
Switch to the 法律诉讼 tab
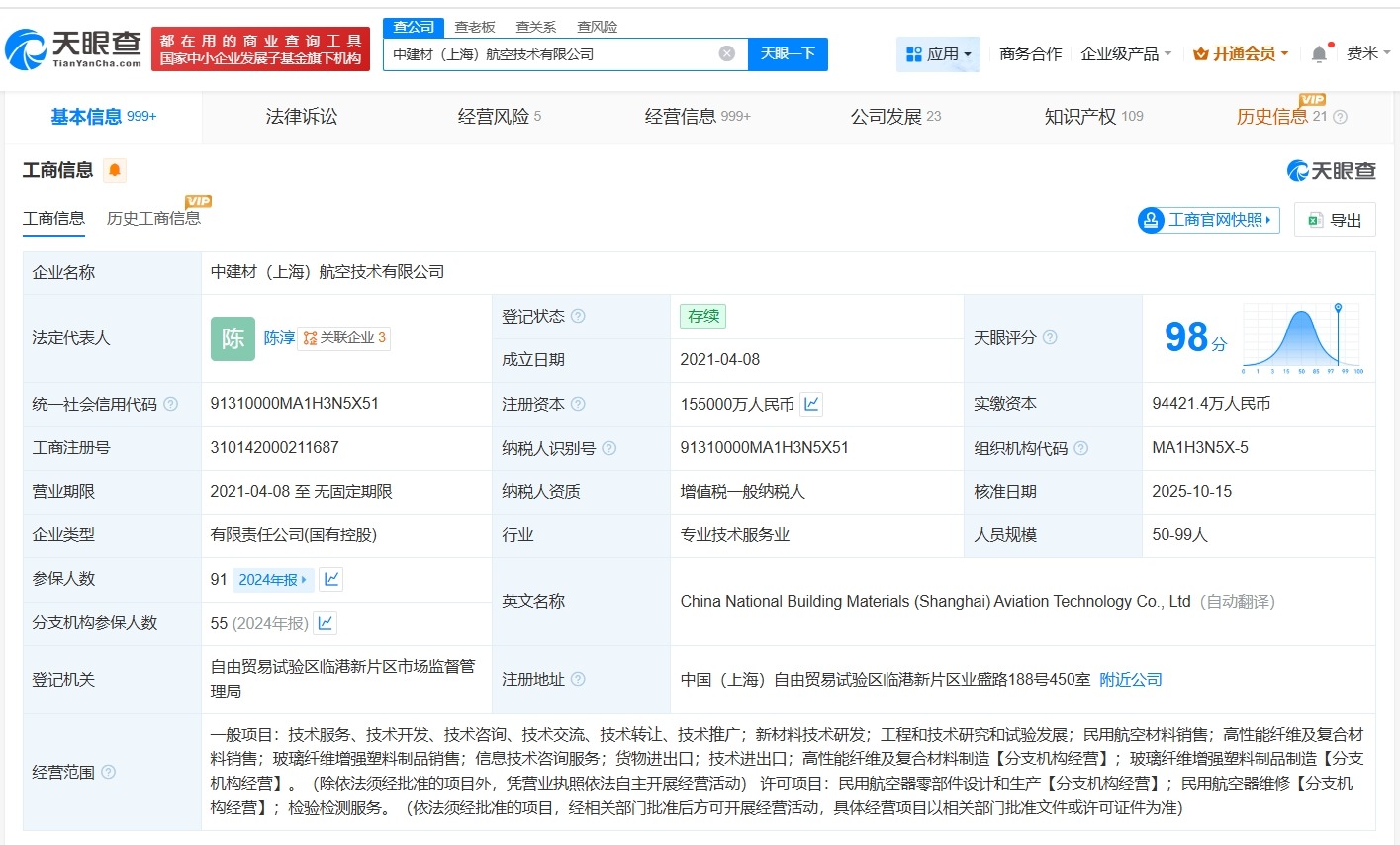301,117
